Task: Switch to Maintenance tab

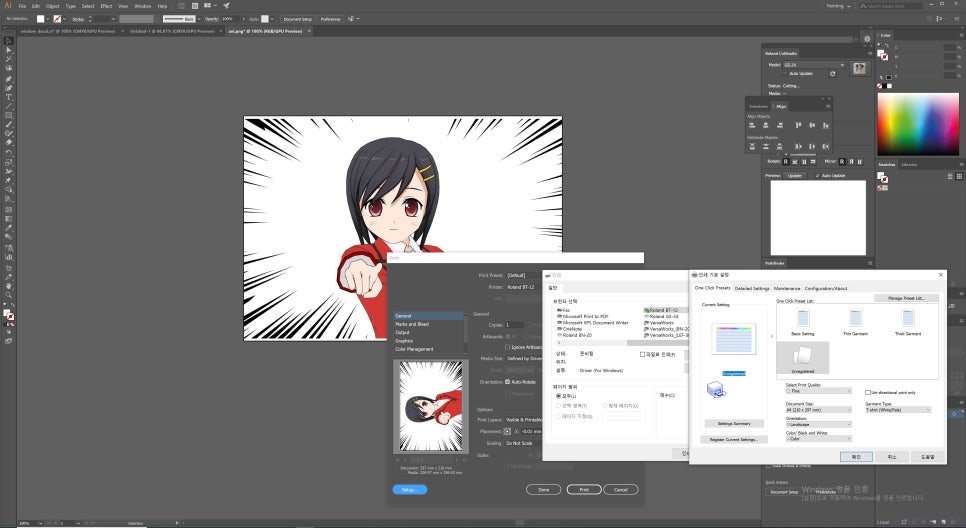Action: (787, 288)
